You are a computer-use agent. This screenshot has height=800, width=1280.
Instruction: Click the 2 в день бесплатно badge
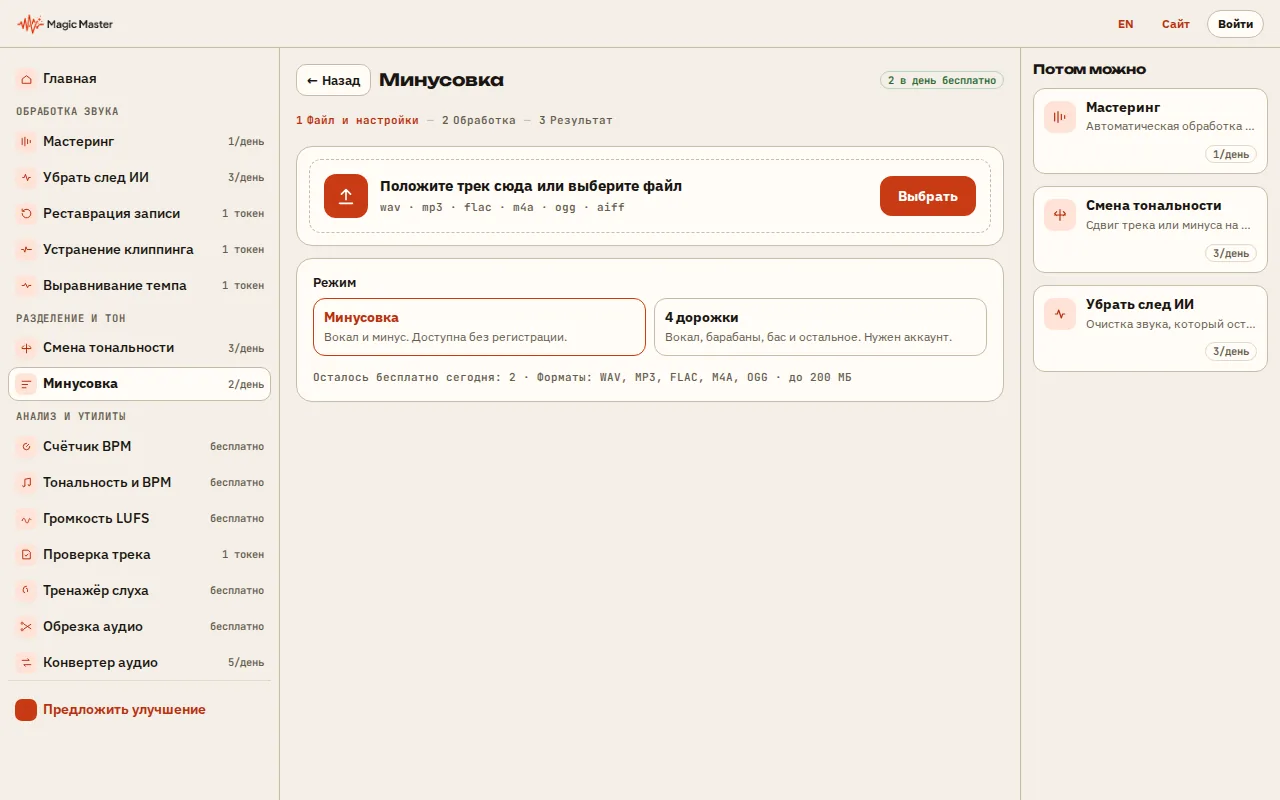942,80
